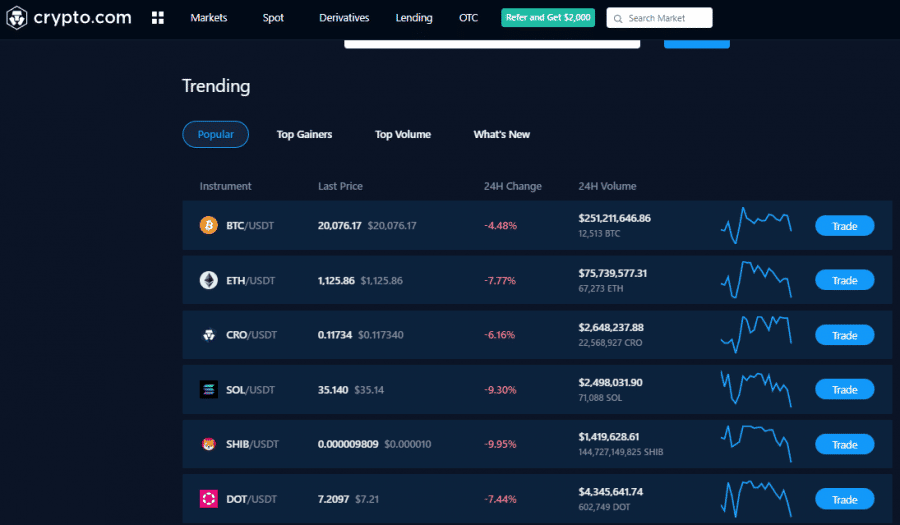Show the What's New tab
Image resolution: width=900 pixels, height=525 pixels.
502,134
